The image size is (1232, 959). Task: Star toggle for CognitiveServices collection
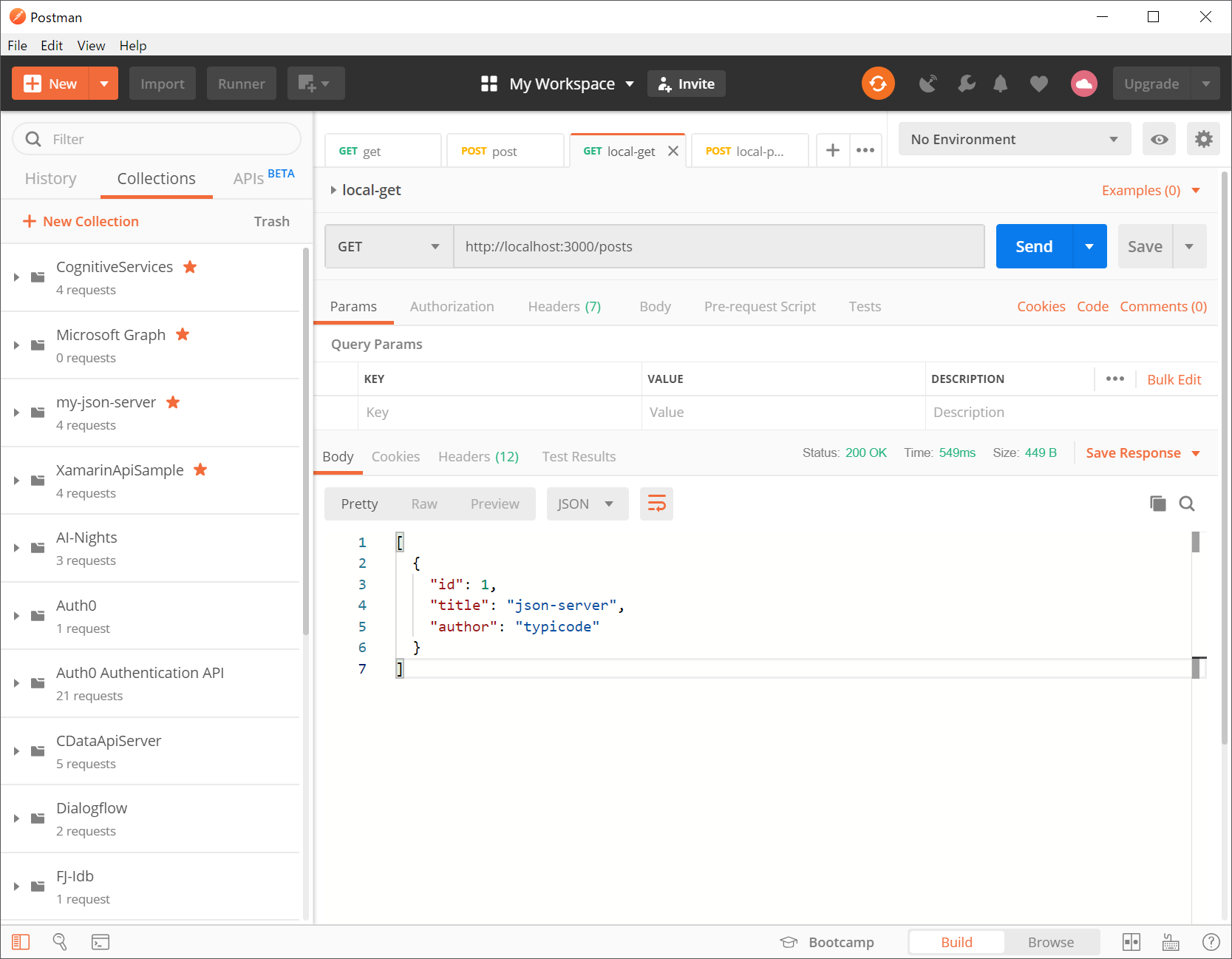(x=190, y=267)
